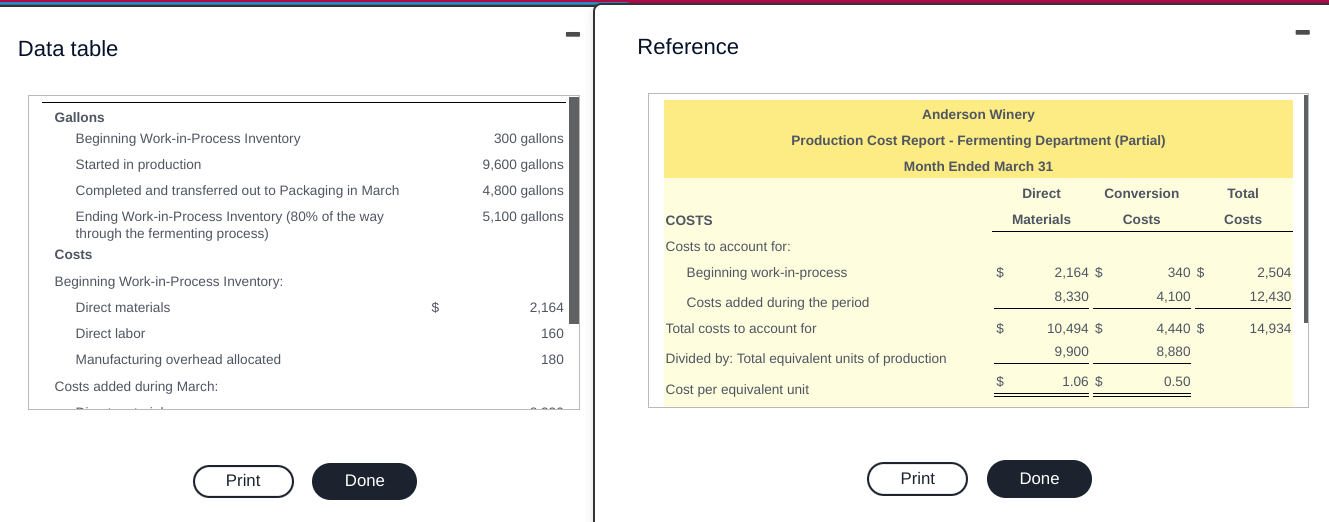Select the Reference title text
The image size is (1329, 522).
tap(688, 47)
